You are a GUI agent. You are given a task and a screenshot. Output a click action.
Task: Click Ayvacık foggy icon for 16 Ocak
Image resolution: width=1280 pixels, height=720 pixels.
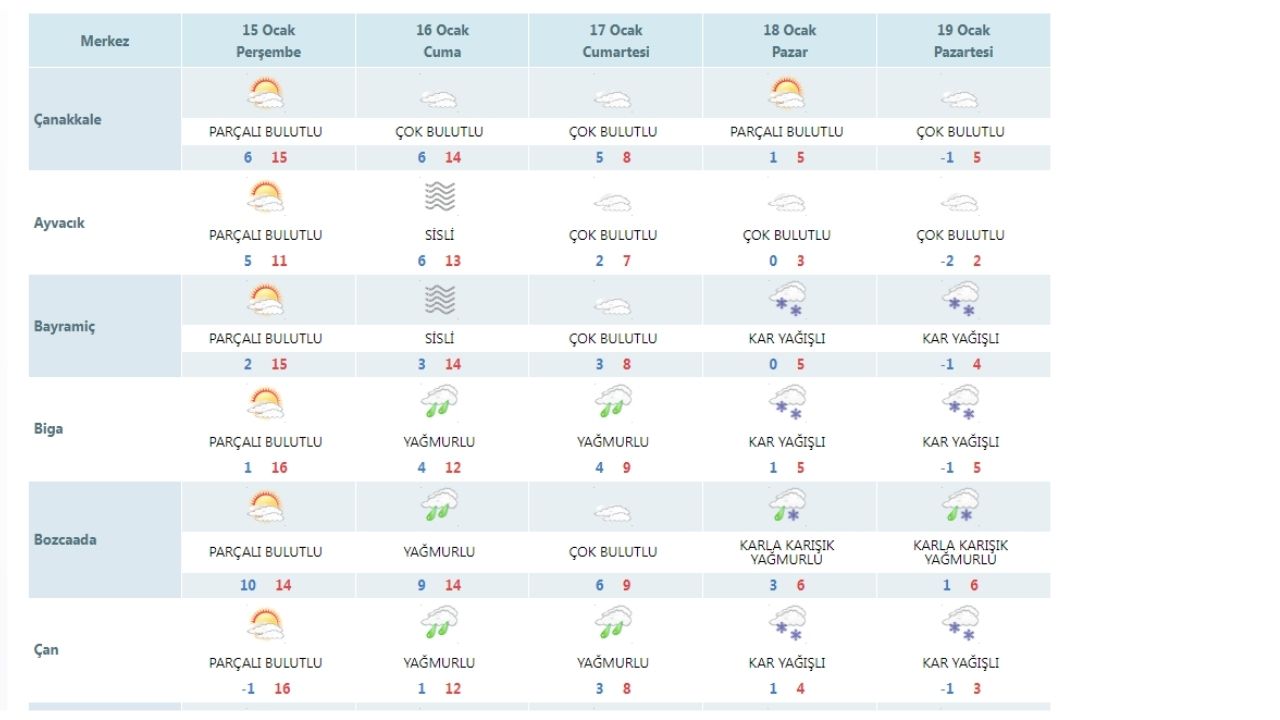pyautogui.click(x=440, y=198)
